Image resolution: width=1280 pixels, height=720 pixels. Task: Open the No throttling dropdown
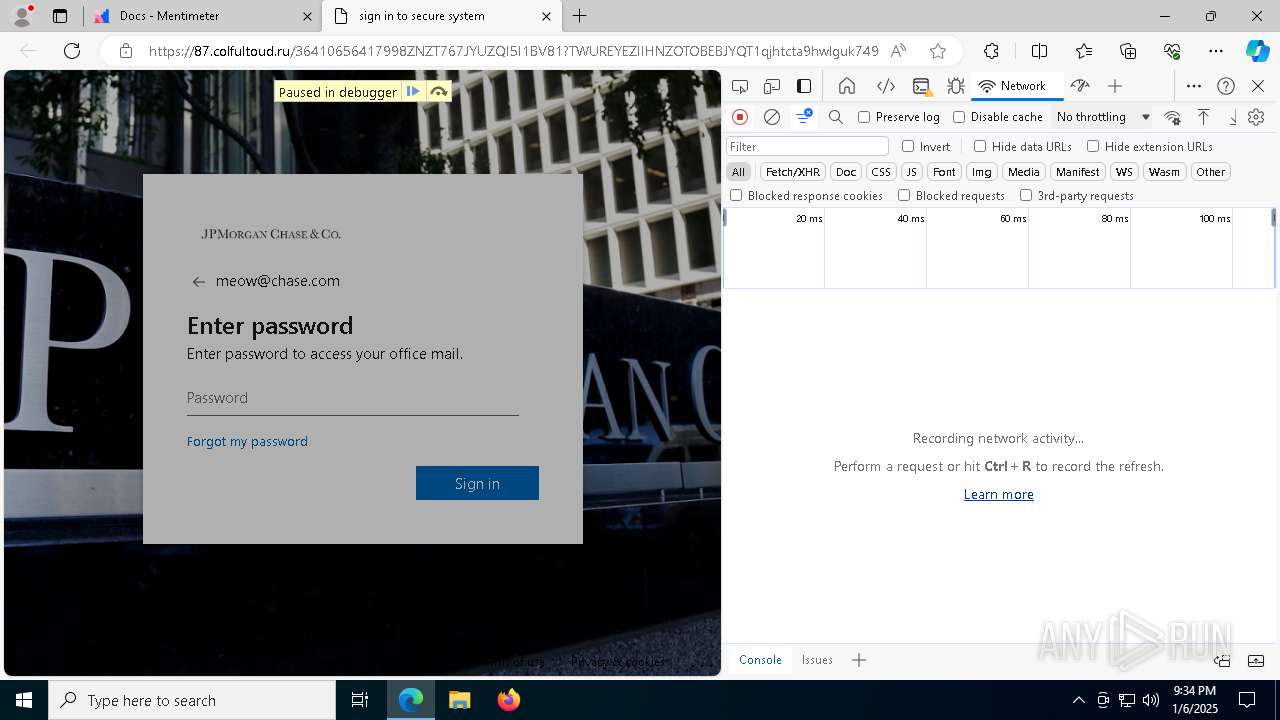click(x=1103, y=117)
